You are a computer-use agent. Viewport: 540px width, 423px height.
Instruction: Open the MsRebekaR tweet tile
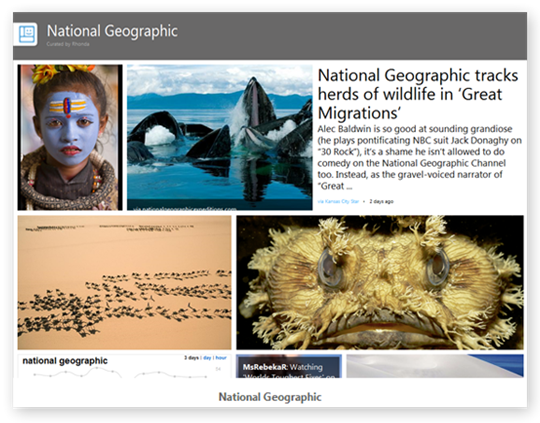click(289, 366)
